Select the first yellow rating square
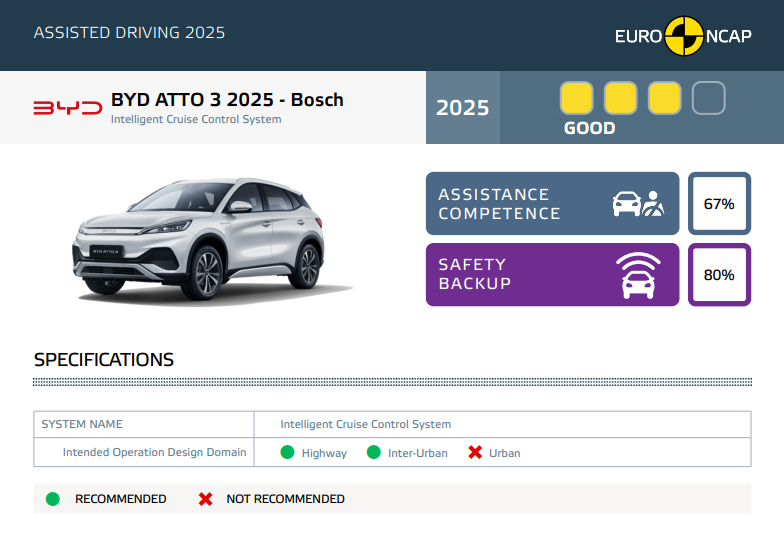Viewport: 784px width, 541px height. click(x=576, y=98)
